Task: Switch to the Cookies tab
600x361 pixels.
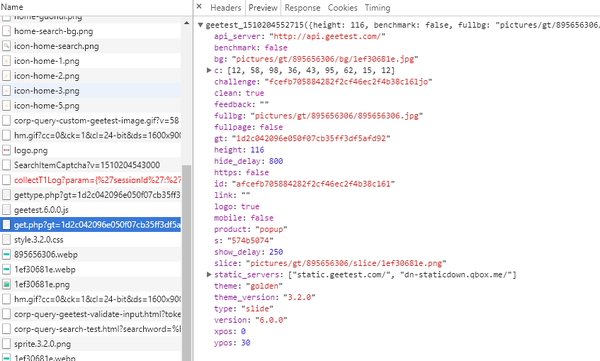Action: [342, 8]
